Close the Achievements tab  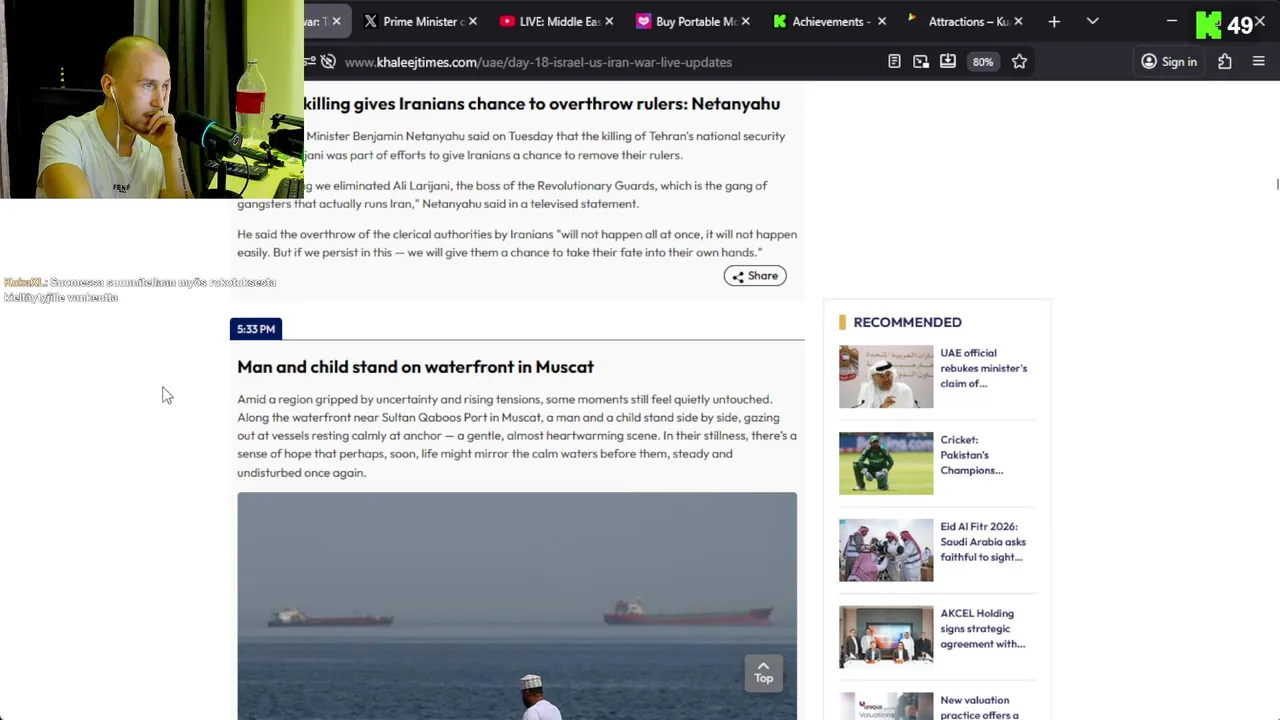coord(882,21)
